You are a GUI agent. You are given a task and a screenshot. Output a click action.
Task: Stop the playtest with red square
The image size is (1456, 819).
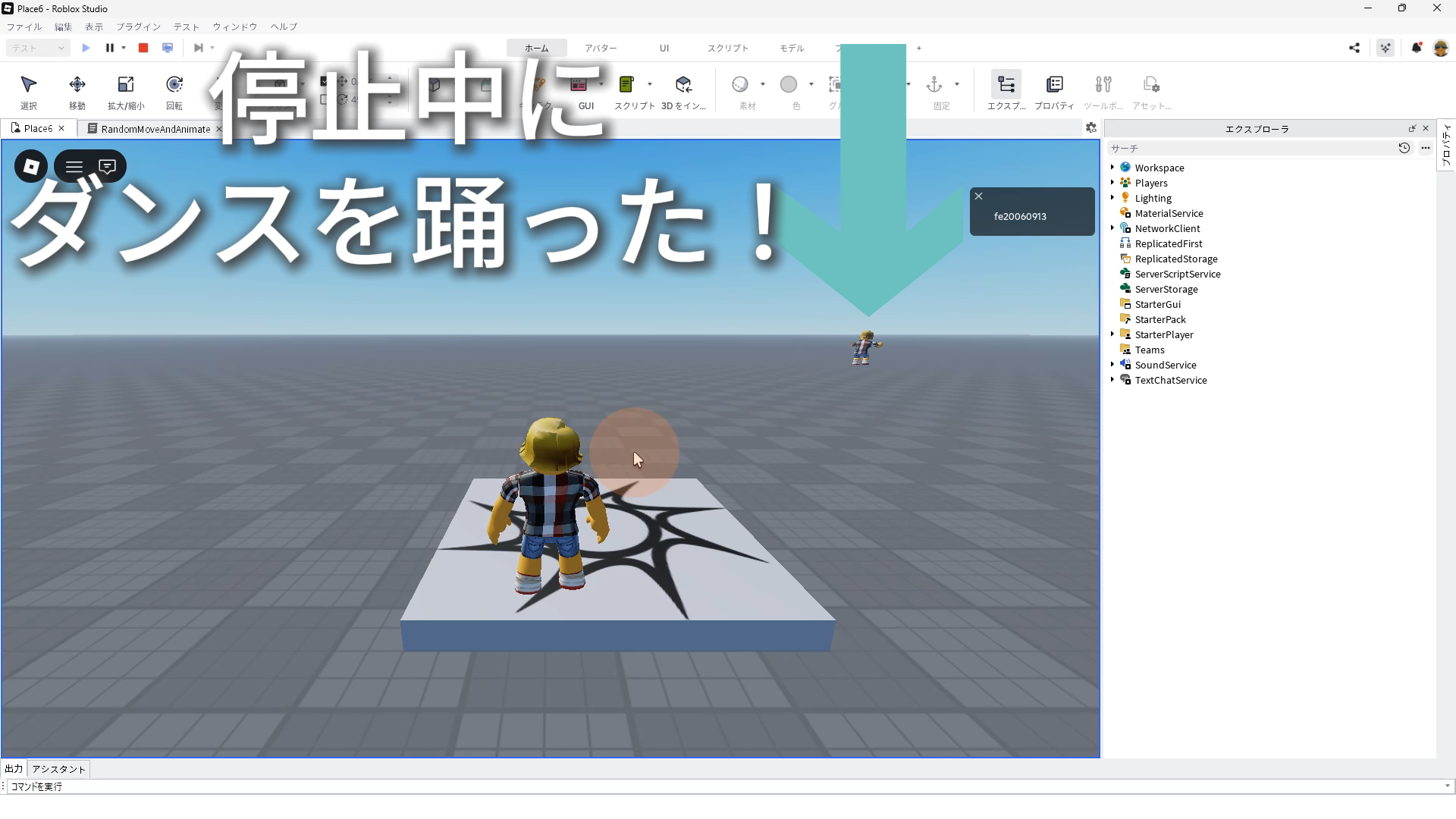[143, 48]
